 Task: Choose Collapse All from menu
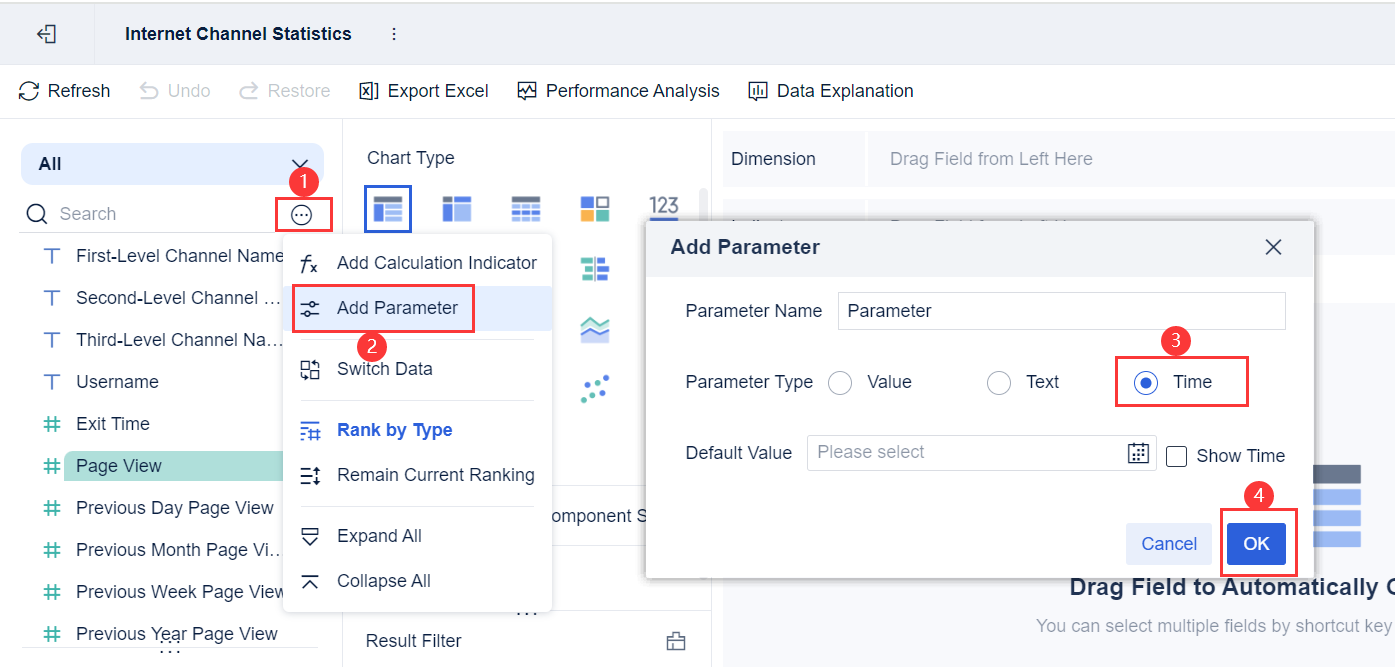[383, 581]
